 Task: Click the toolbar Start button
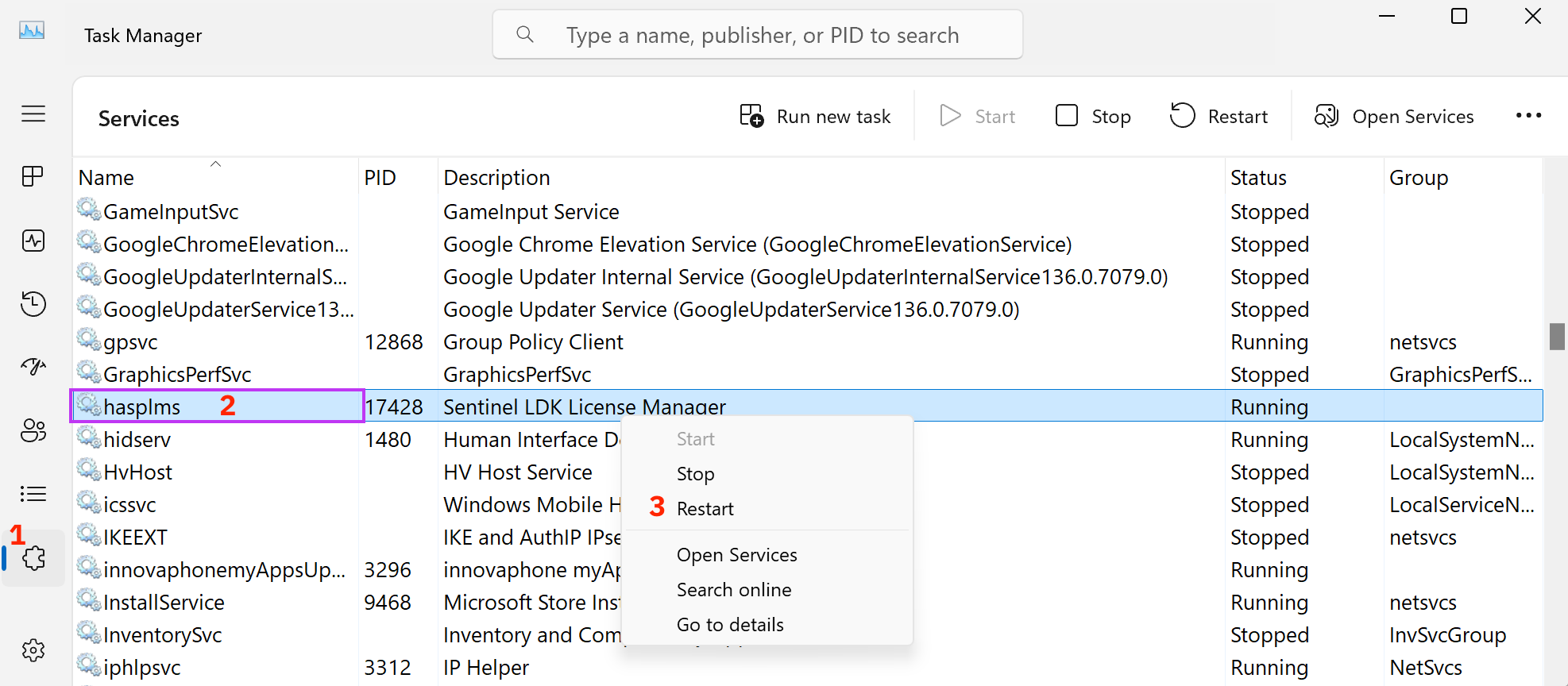978,116
